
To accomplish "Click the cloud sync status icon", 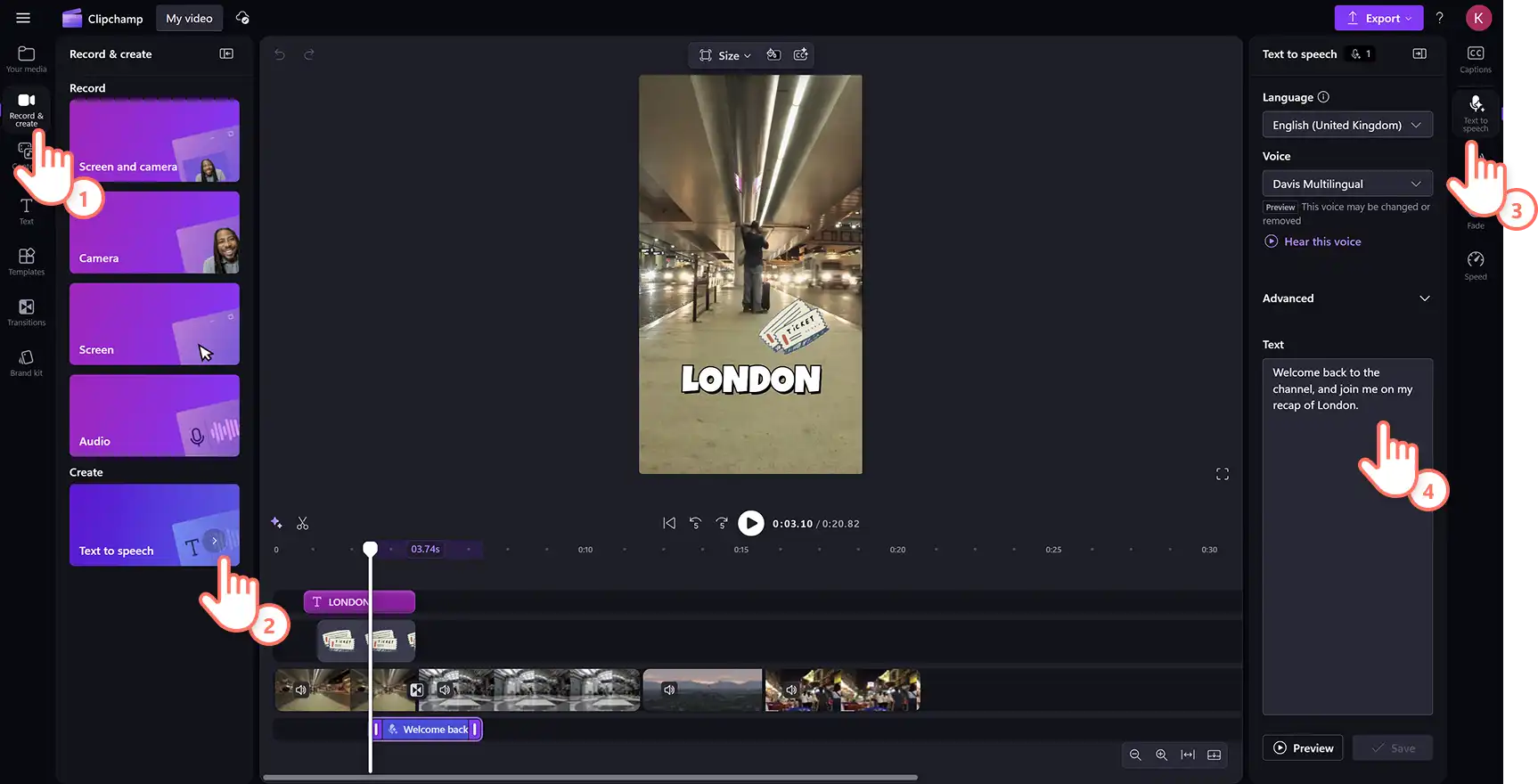I will point(242,18).
